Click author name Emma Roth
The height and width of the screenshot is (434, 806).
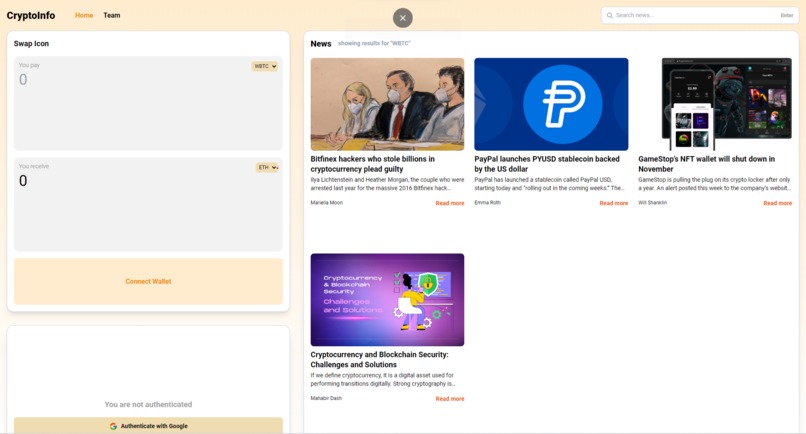[487, 203]
